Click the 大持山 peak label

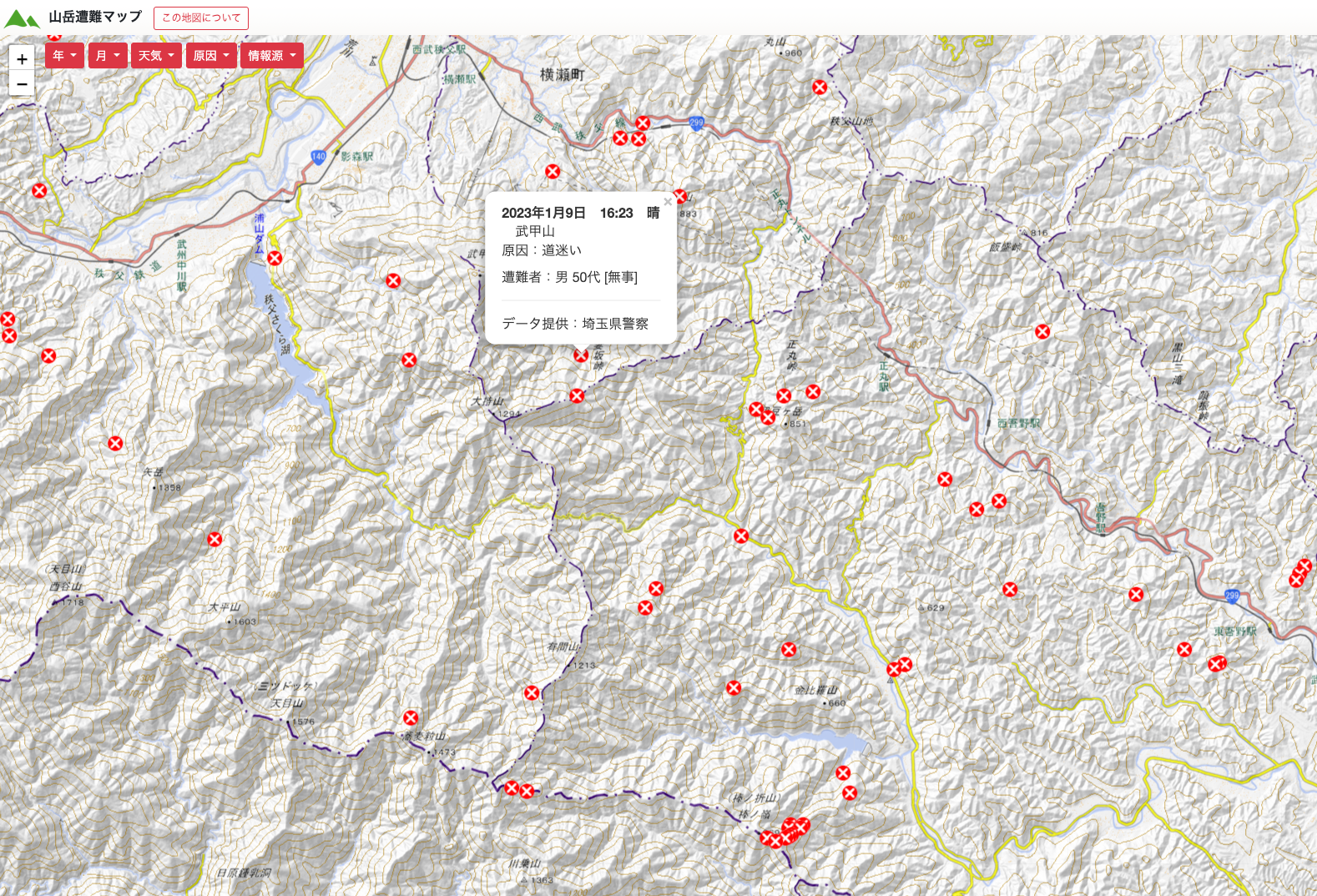pyautogui.click(x=487, y=401)
